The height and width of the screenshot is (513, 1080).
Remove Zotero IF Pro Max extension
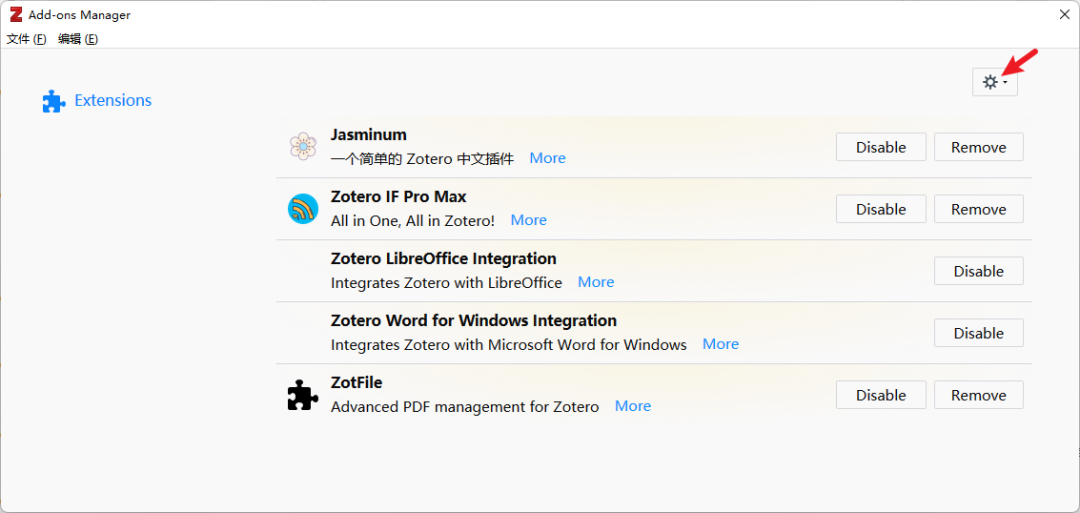coord(978,209)
